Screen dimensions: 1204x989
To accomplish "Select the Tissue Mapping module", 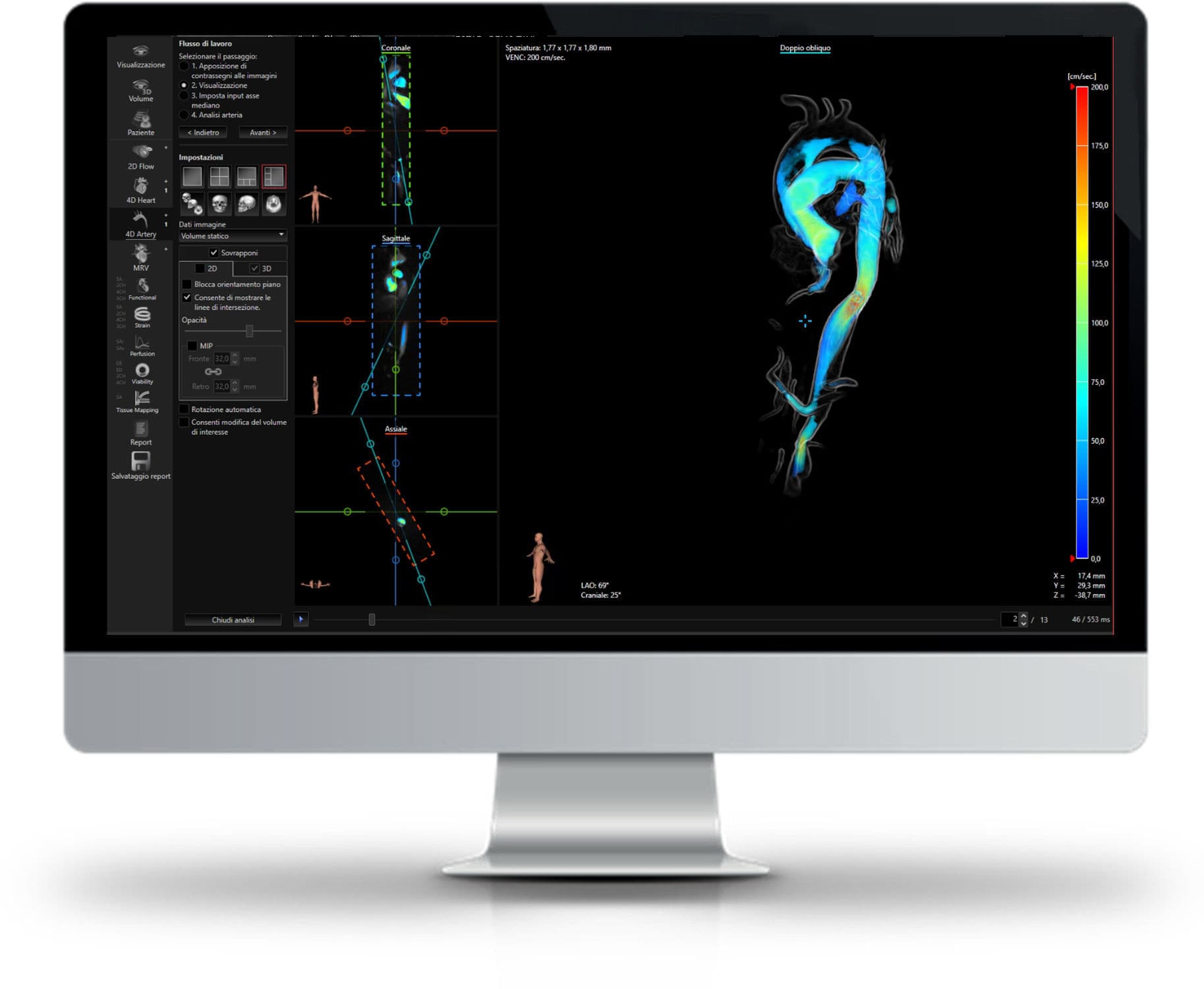I will click(x=140, y=401).
